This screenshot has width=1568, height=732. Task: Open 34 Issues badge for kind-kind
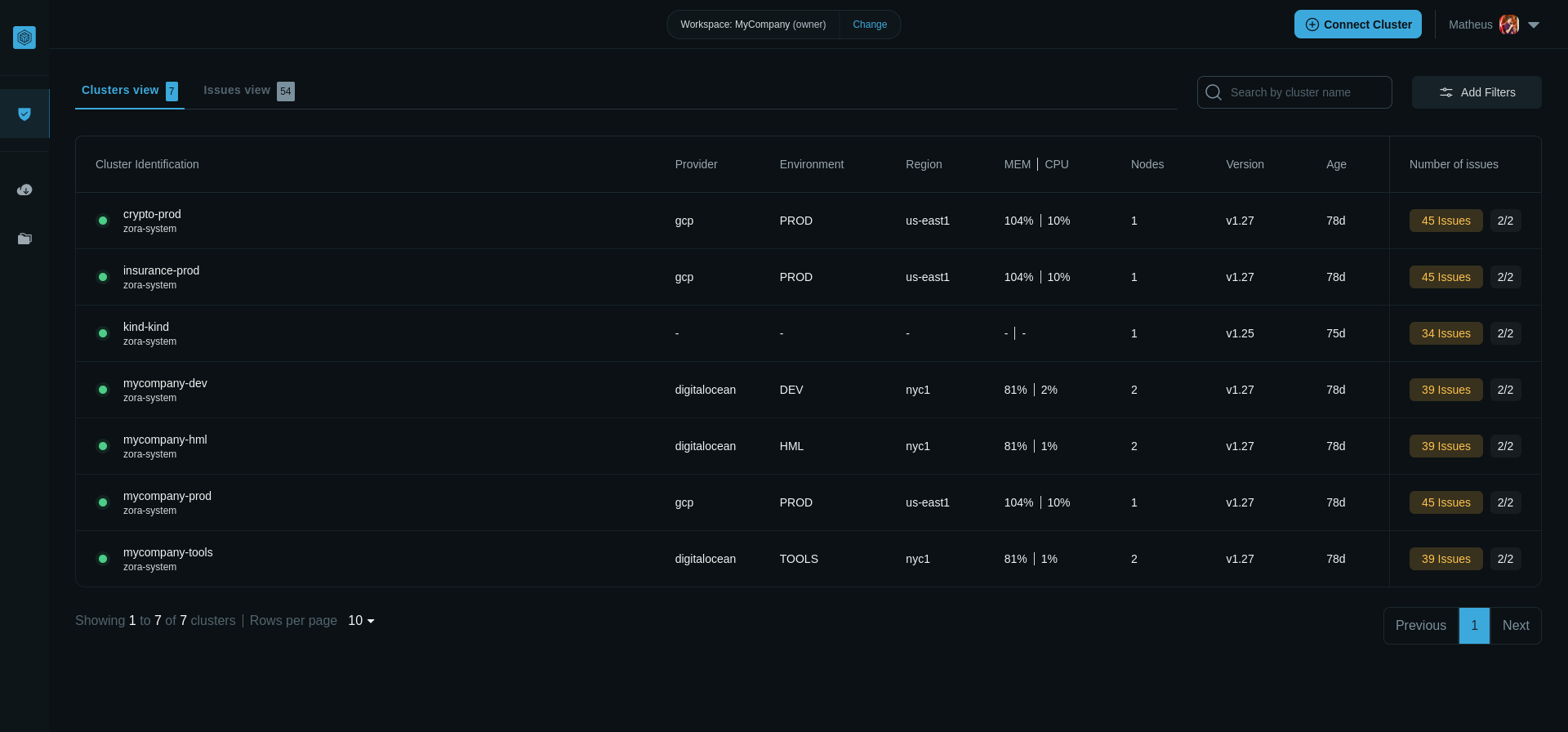(1446, 333)
